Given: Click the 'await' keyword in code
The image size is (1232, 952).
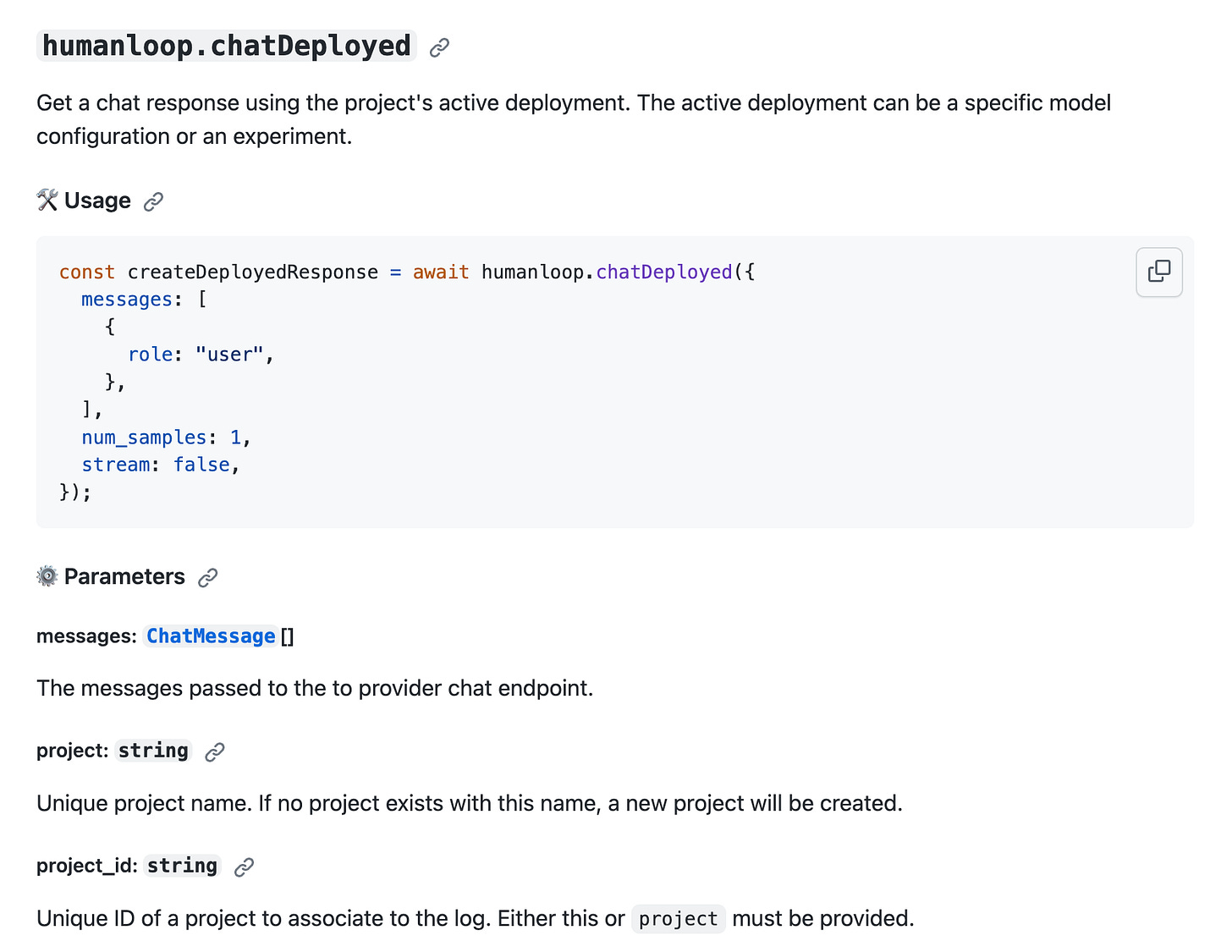Looking at the screenshot, I should [x=441, y=272].
